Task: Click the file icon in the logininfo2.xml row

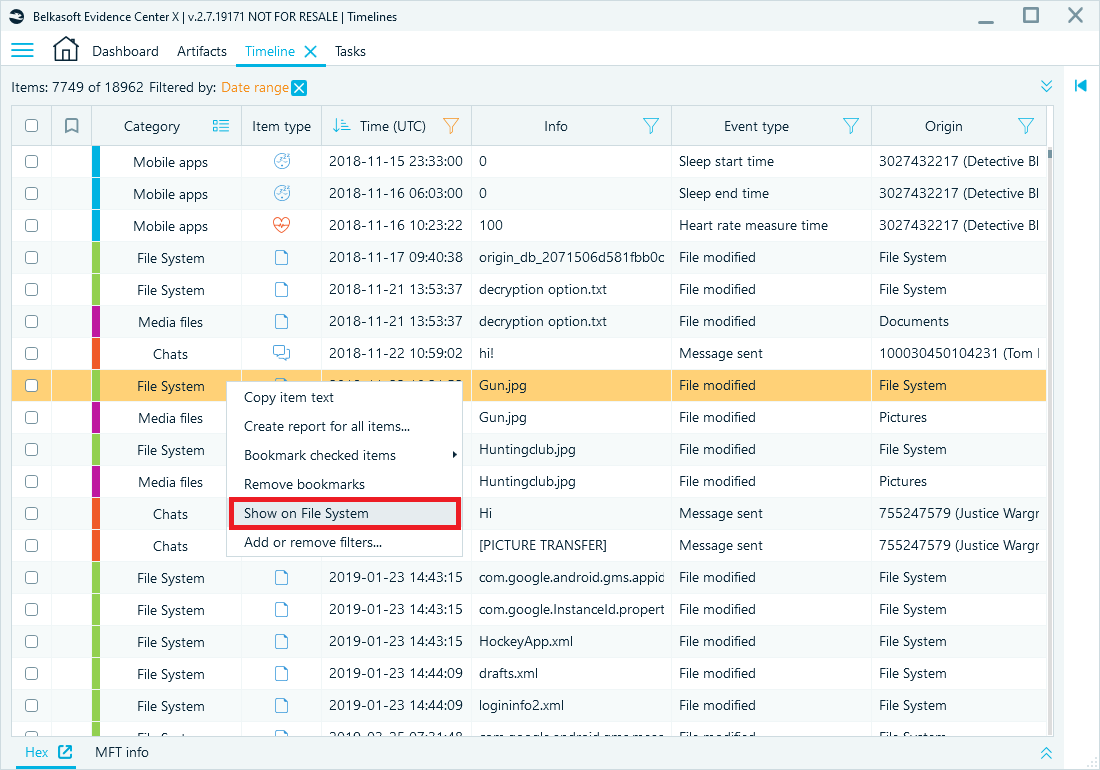Action: coord(281,705)
